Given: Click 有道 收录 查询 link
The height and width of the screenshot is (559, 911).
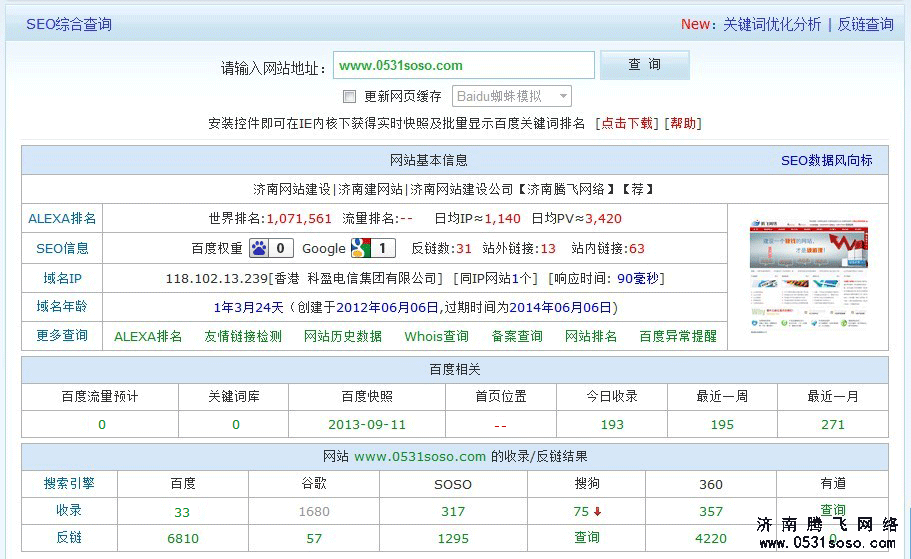Looking at the screenshot, I should pos(833,510).
